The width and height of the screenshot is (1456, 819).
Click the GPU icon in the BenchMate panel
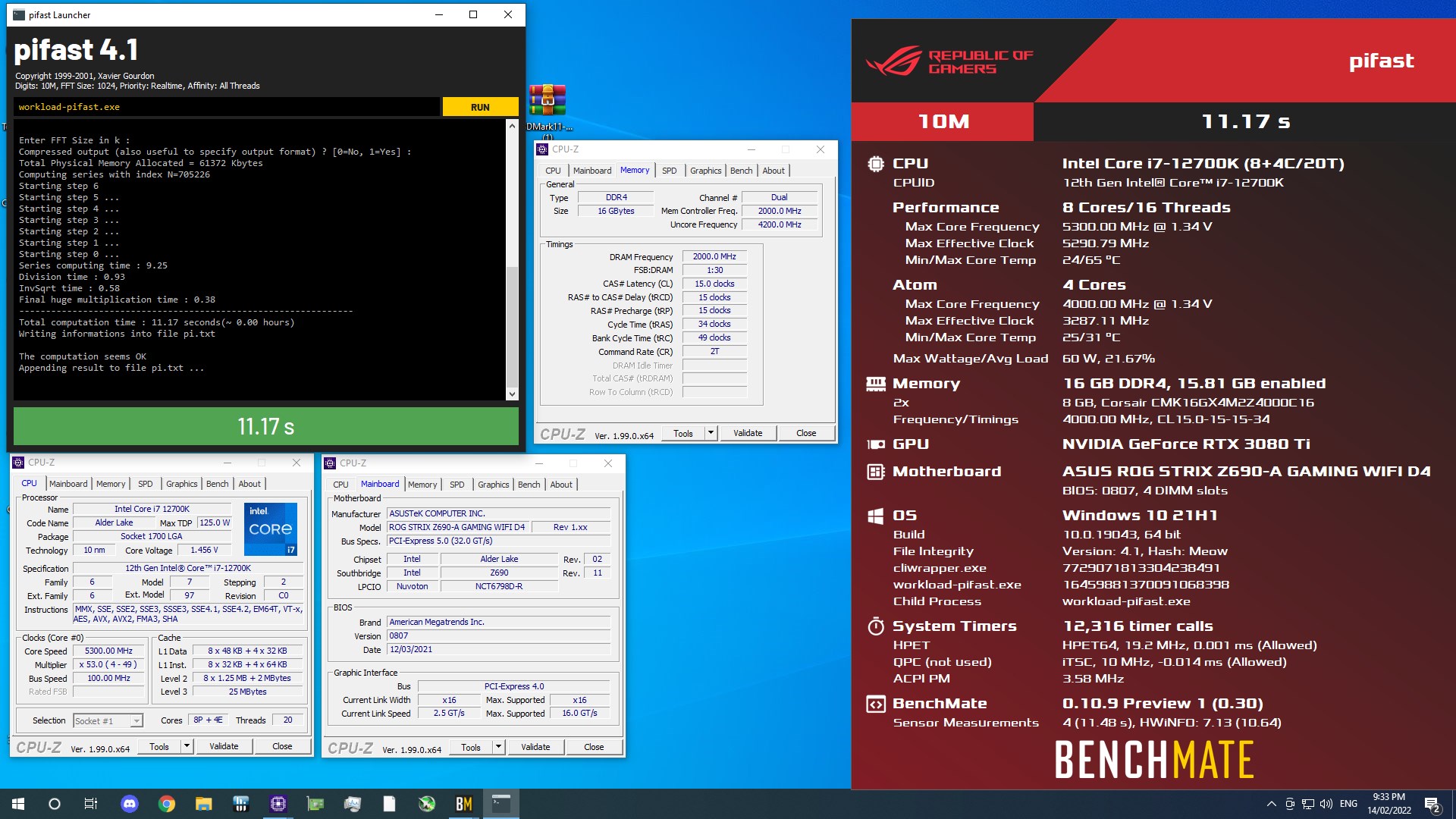(x=876, y=444)
